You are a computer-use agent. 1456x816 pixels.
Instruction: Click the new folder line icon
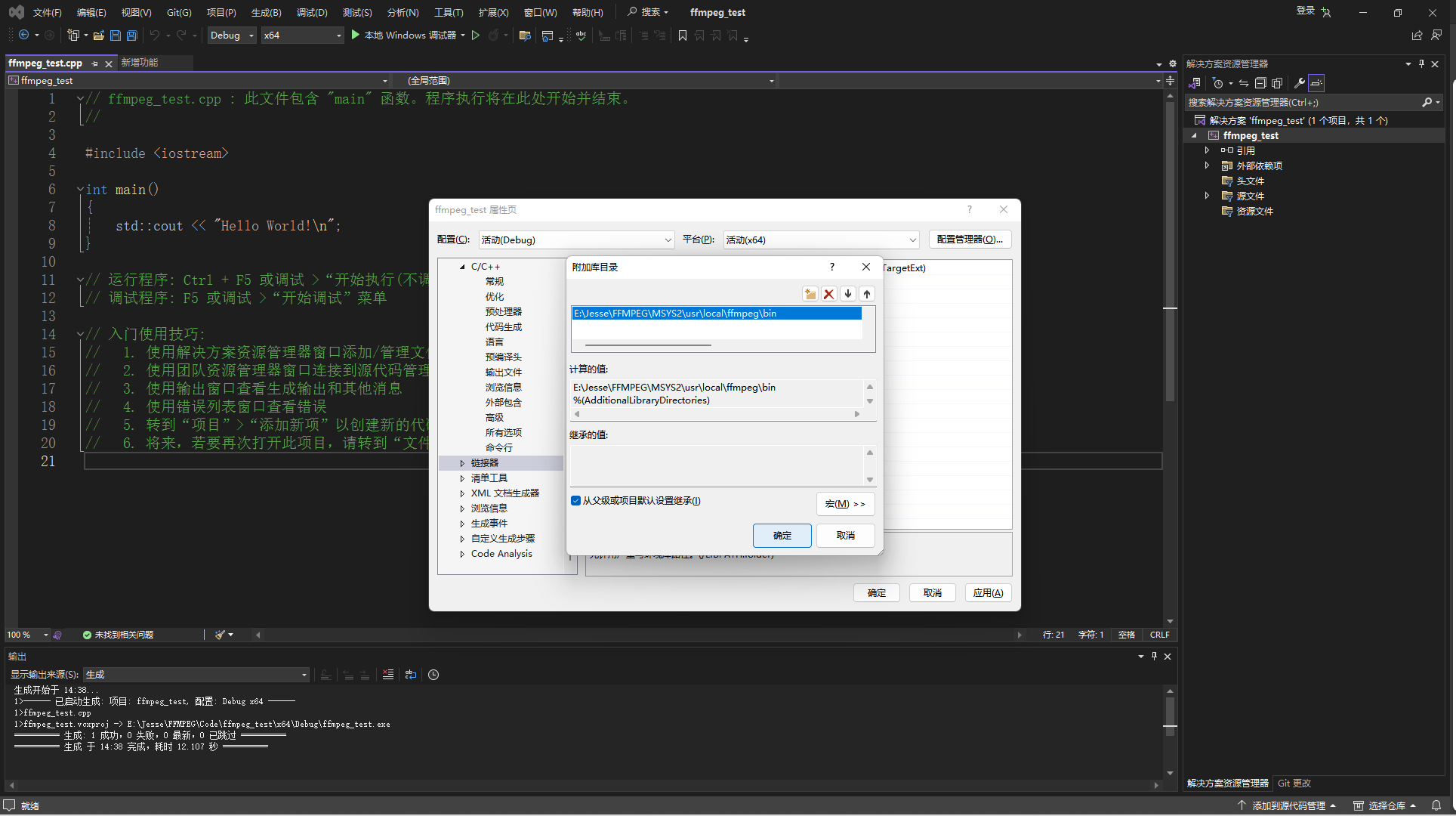[810, 294]
